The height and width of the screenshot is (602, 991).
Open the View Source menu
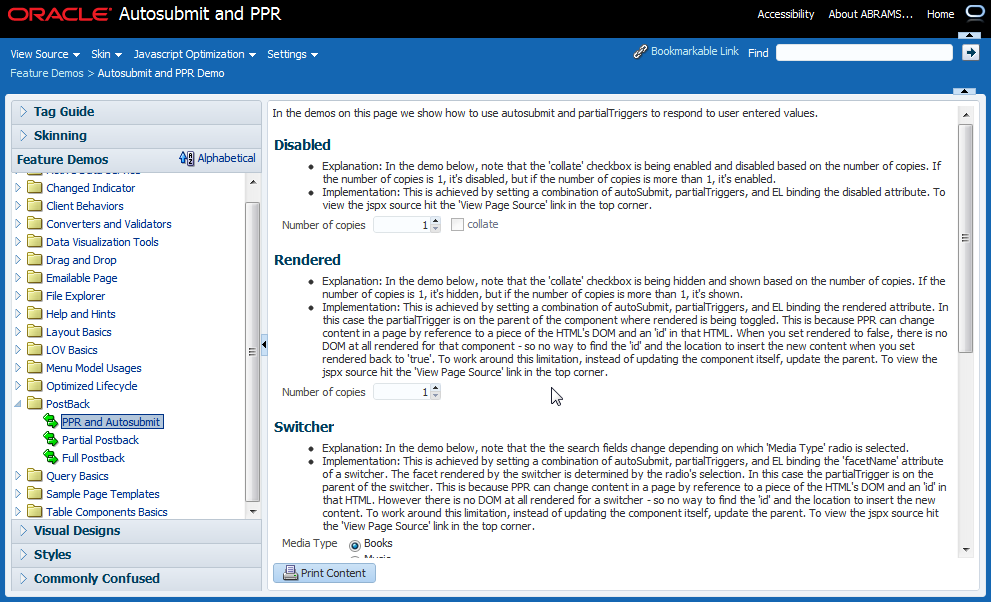click(x=45, y=54)
